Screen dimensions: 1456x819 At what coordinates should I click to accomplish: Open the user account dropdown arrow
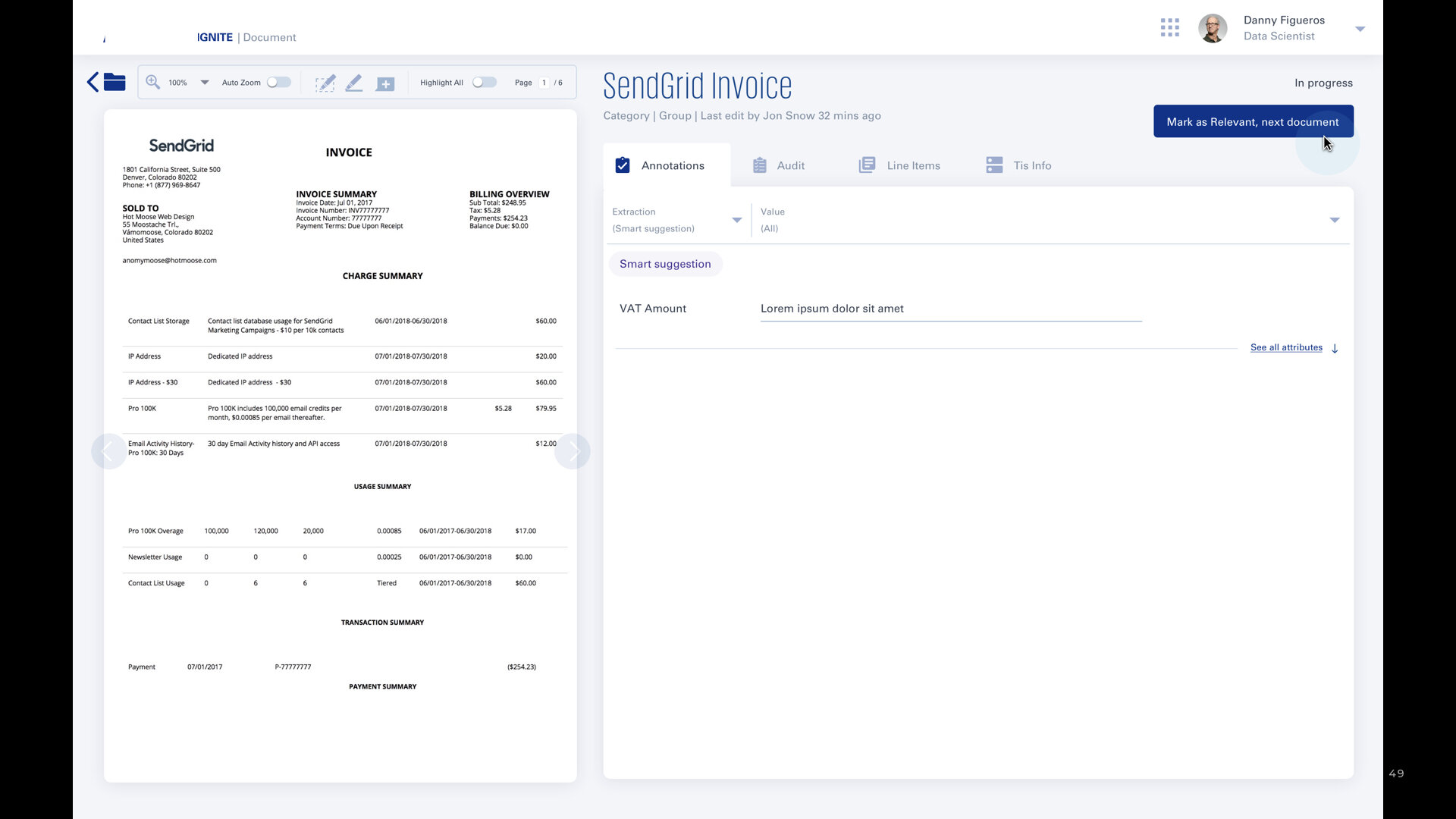coord(1360,29)
